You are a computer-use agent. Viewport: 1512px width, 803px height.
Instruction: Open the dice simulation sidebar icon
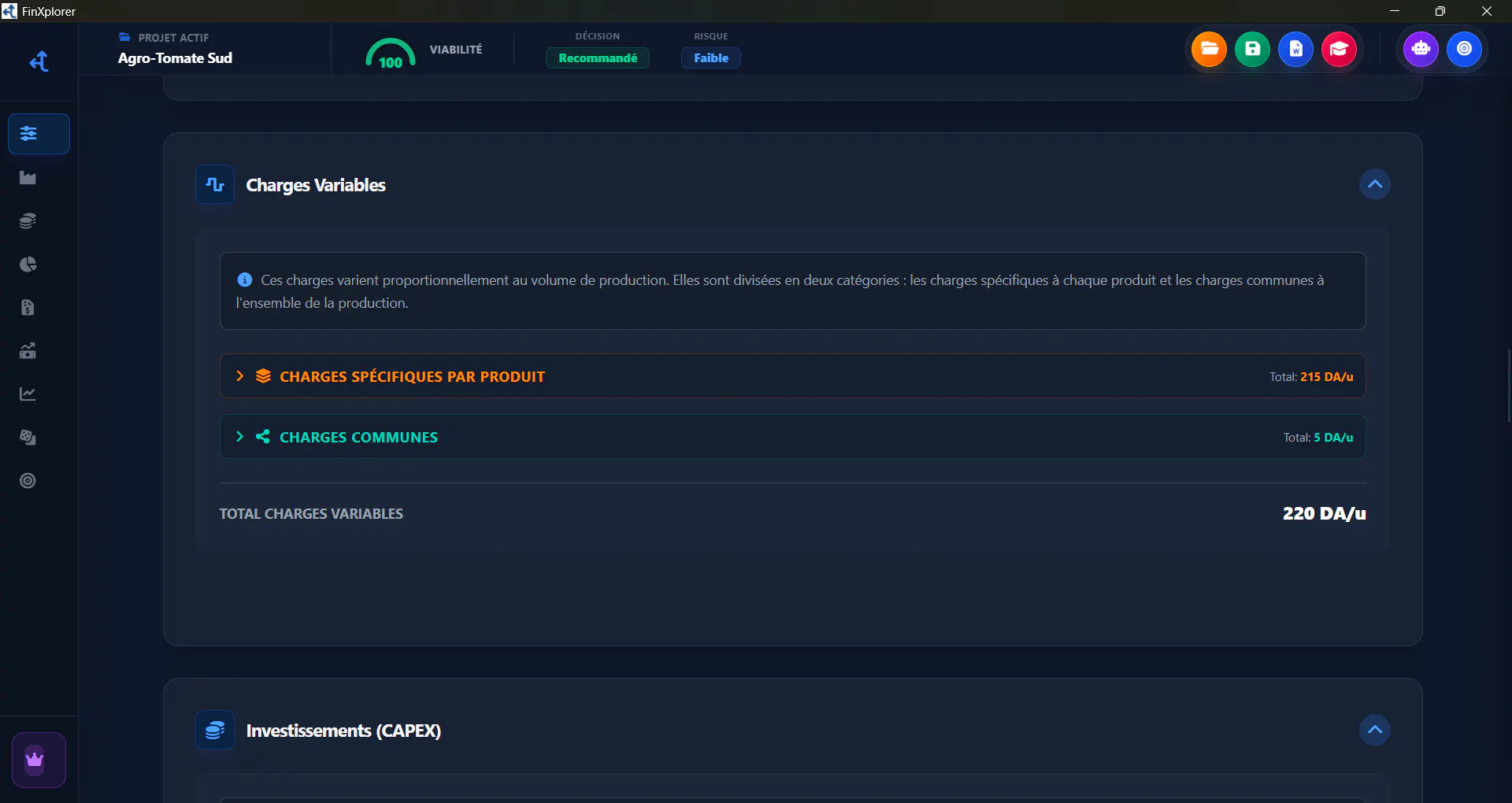coord(28,438)
